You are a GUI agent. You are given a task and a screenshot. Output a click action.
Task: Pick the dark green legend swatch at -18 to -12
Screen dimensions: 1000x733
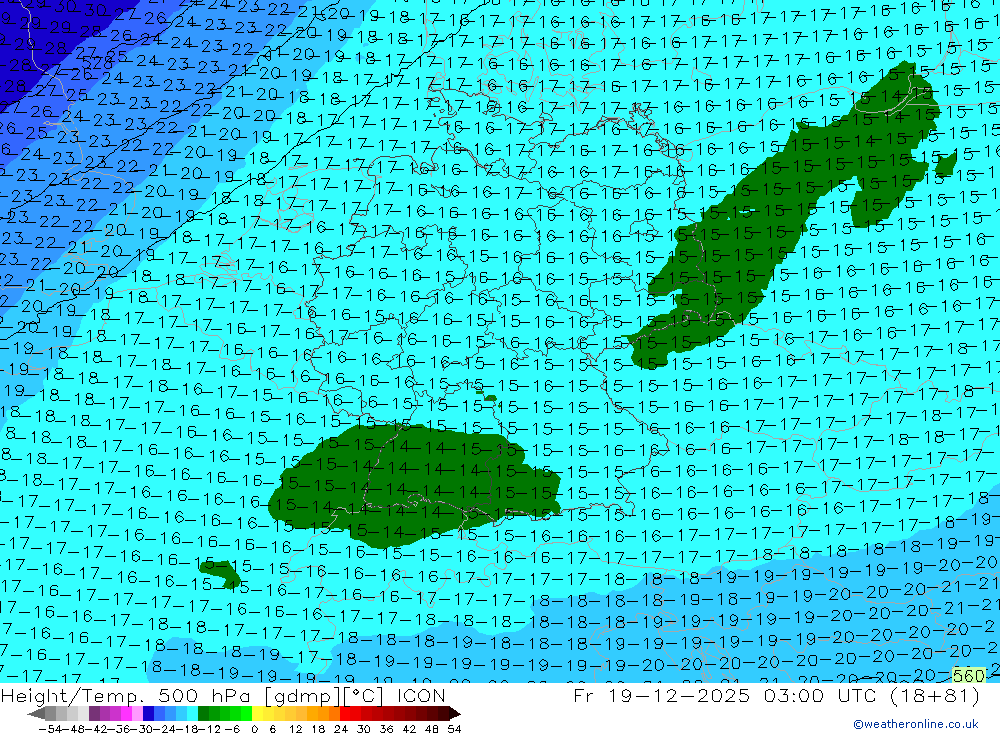203,714
